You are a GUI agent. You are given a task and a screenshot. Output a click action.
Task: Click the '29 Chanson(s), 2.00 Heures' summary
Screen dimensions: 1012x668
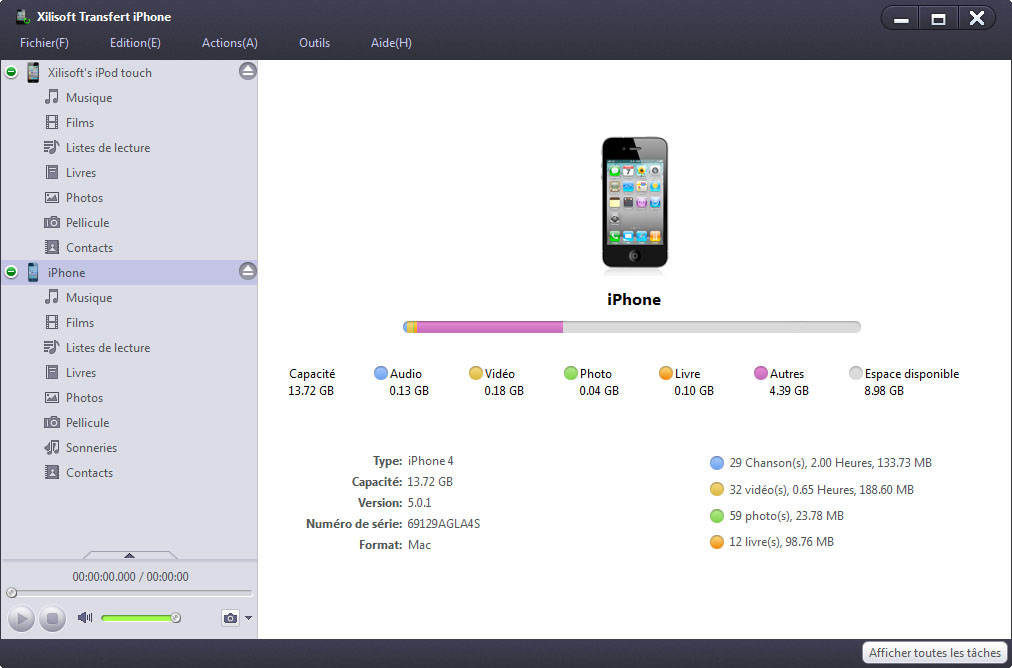pos(831,463)
